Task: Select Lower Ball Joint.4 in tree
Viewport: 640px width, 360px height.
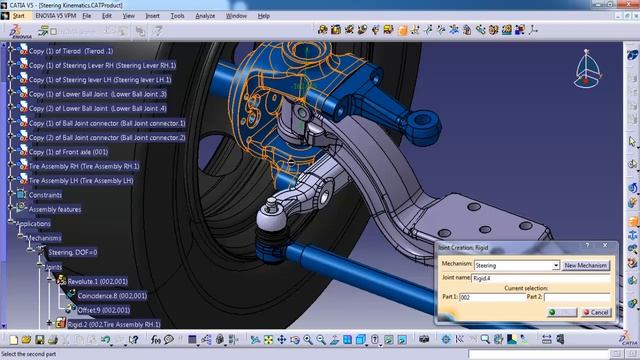Action: pyautogui.click(x=98, y=108)
